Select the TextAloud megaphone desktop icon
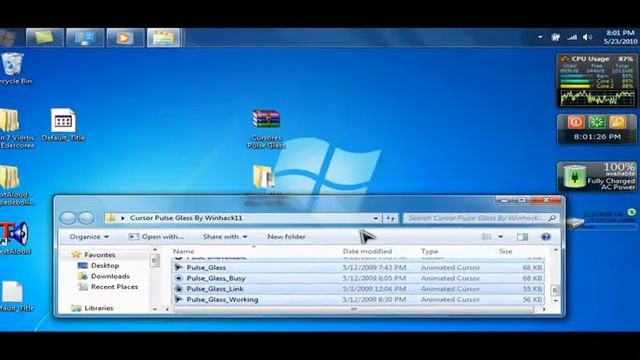The width and height of the screenshot is (640, 360). 15,238
